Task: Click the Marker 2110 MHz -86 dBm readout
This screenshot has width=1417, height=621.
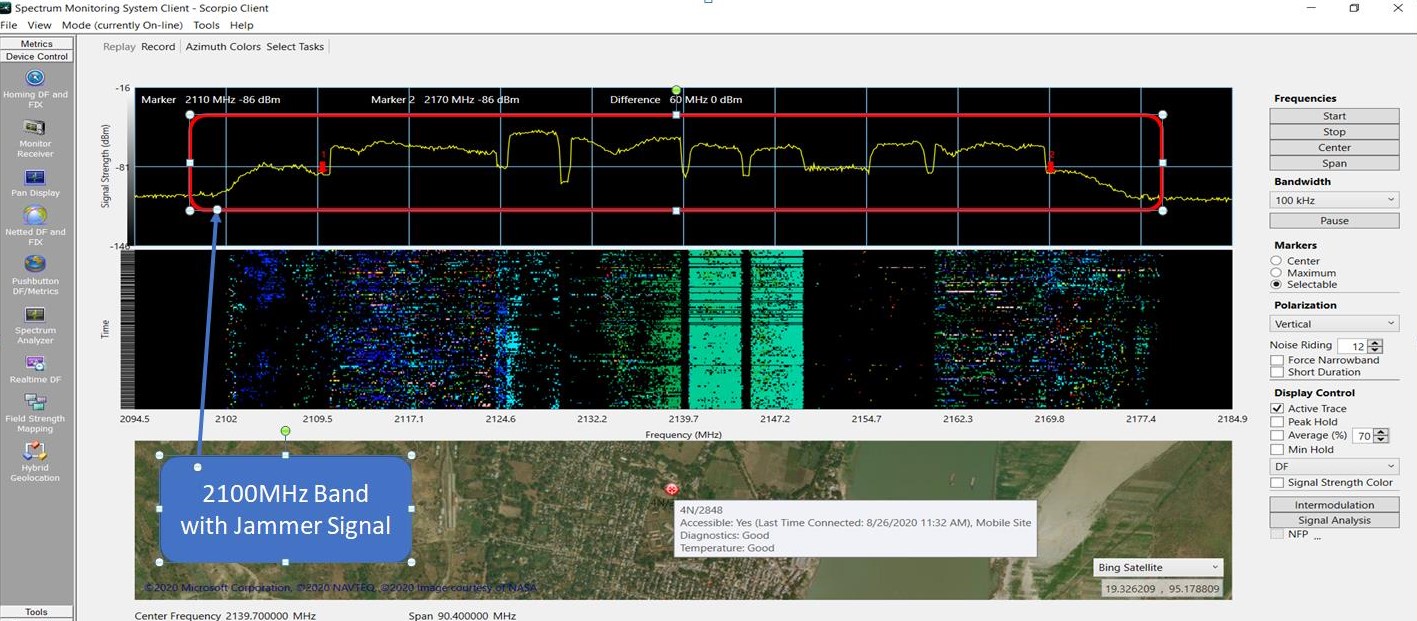Action: 211,100
